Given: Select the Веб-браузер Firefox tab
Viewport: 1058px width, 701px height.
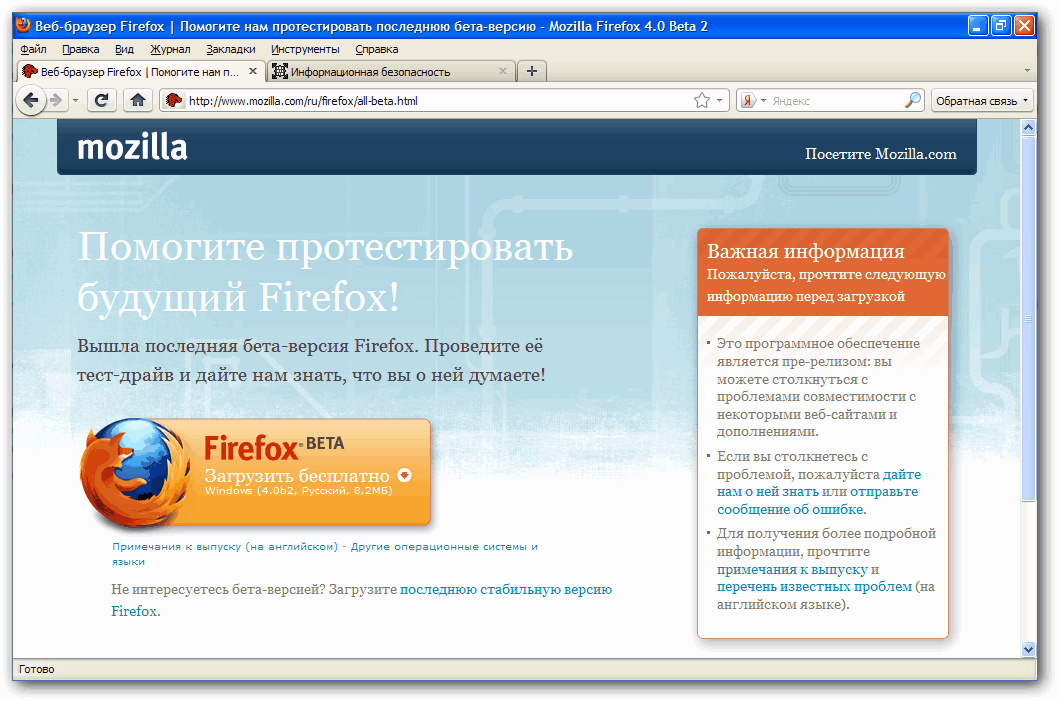Looking at the screenshot, I should pyautogui.click(x=140, y=71).
